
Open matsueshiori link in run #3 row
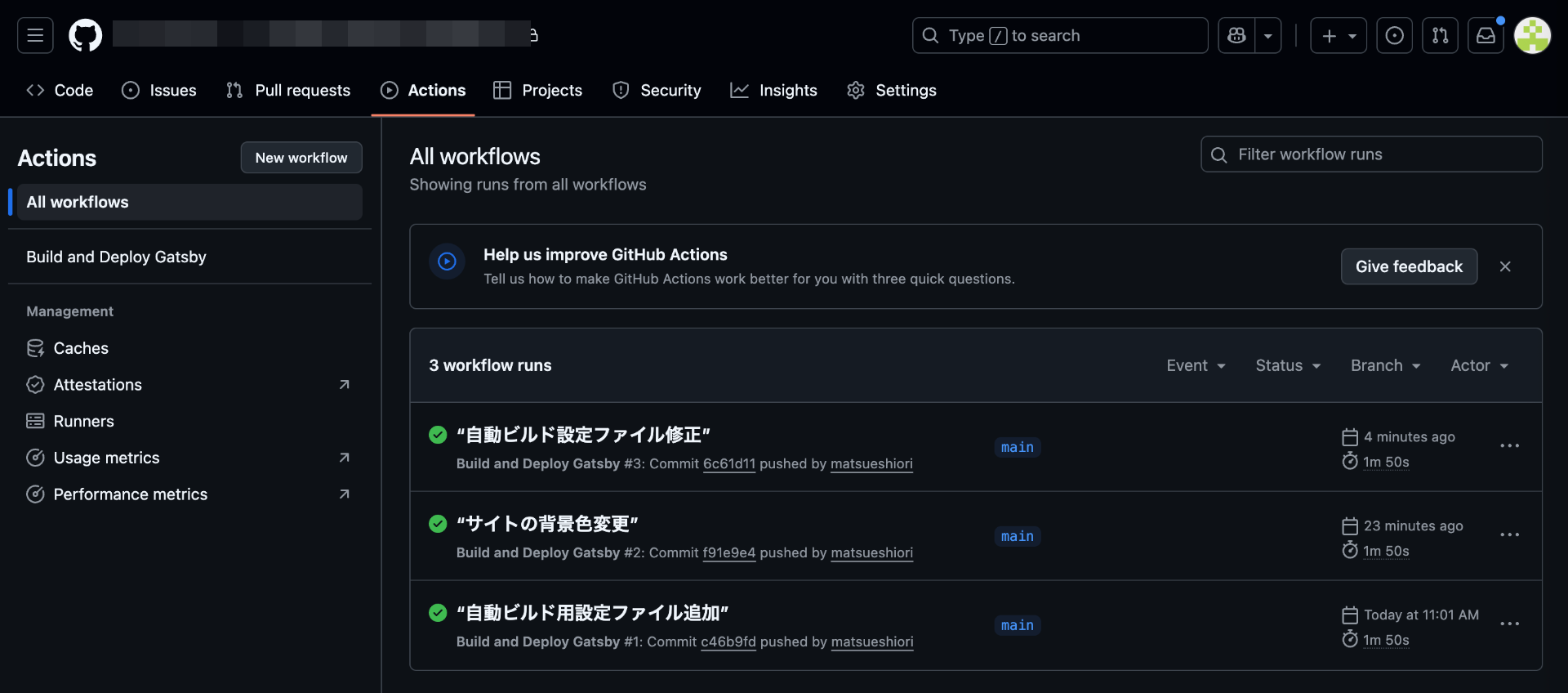coord(871,463)
